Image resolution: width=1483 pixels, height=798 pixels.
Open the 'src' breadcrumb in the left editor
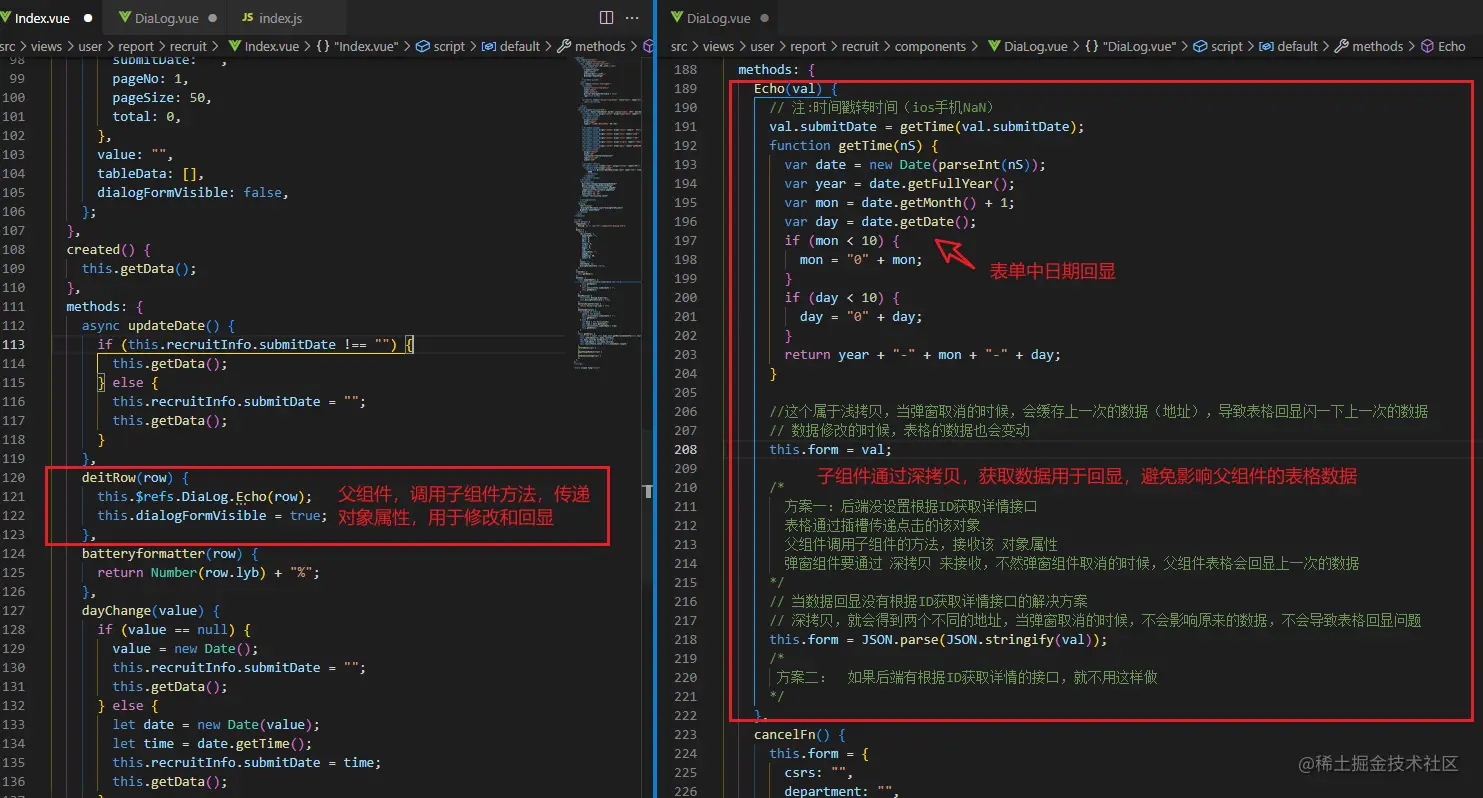click(8, 46)
